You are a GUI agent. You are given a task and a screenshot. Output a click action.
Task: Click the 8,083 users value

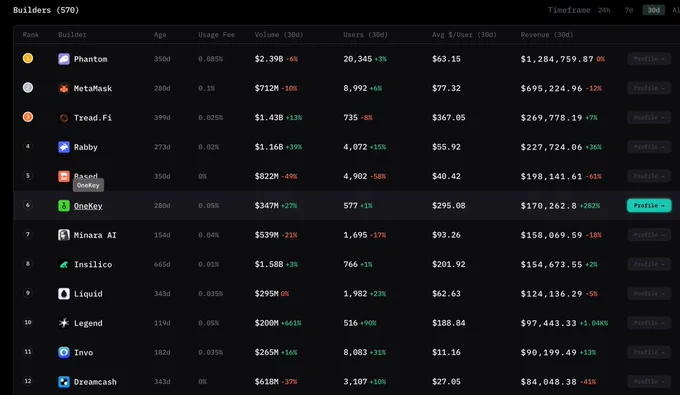point(355,353)
